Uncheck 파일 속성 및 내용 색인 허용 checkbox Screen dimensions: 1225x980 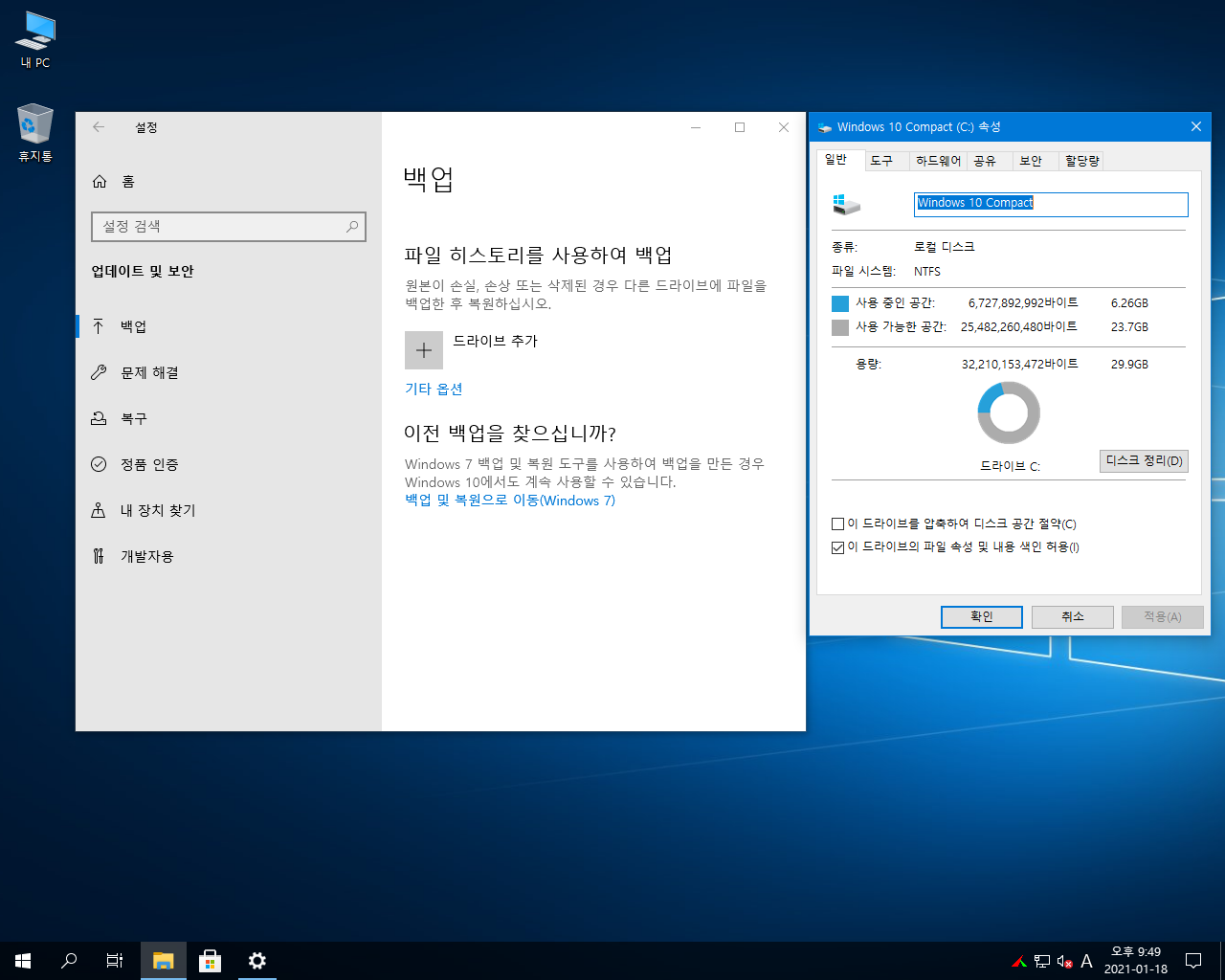837,547
